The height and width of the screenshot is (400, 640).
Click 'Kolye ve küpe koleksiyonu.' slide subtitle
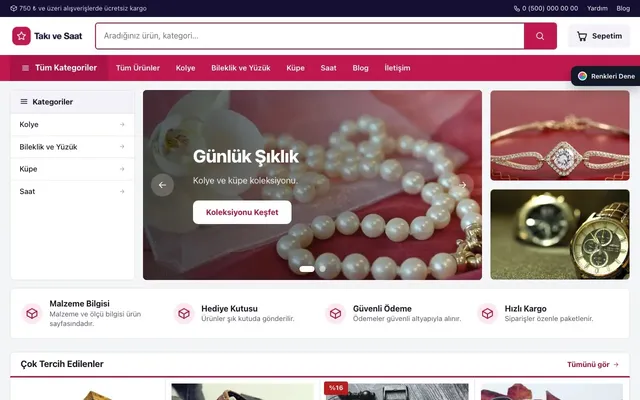[245, 180]
